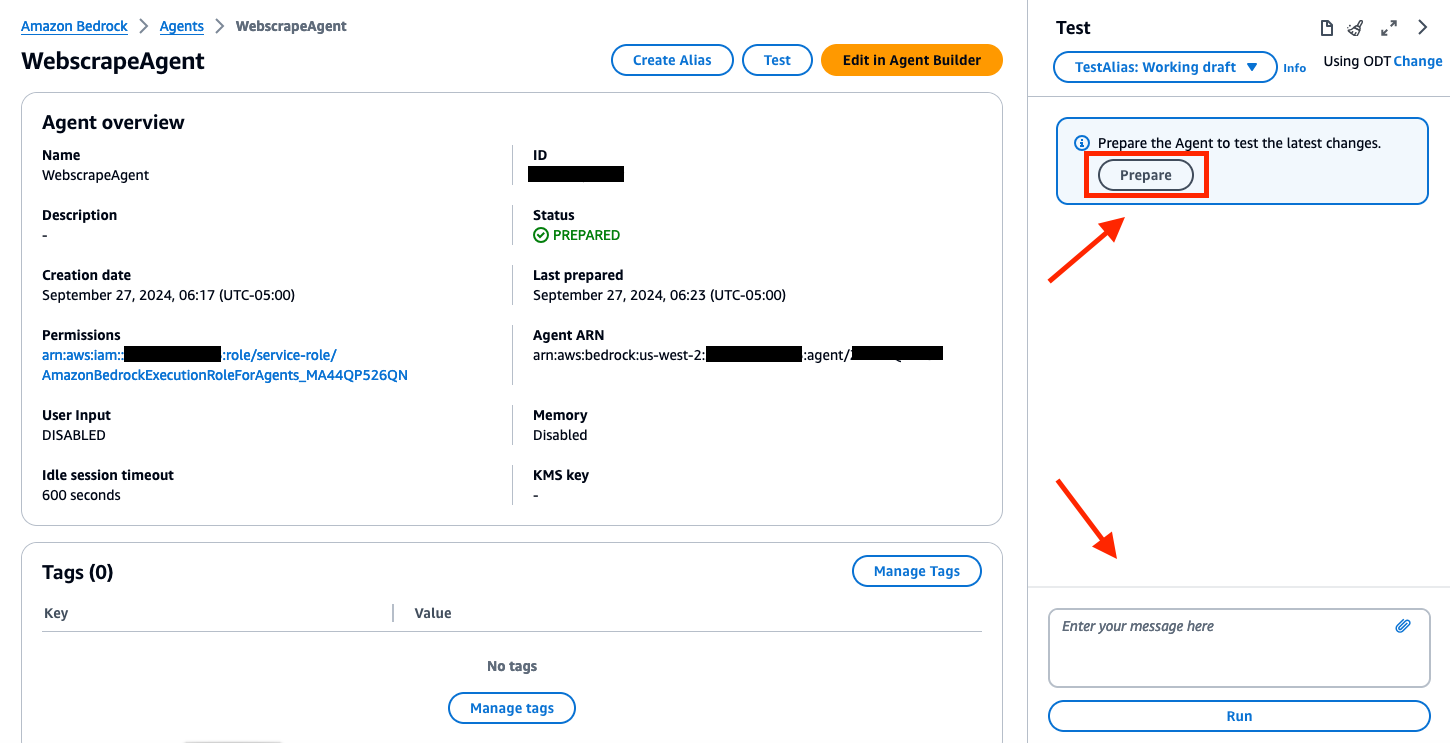Open the AmazonBedrockExecutionRoleForAgents permissions role link
The width and height of the screenshot is (1450, 743).
pyautogui.click(x=225, y=365)
